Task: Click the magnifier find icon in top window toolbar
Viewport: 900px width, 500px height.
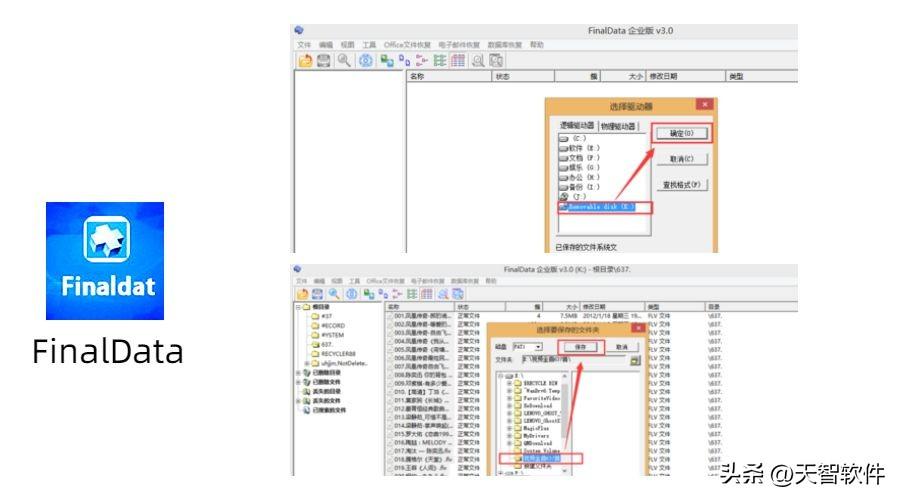Action: click(x=344, y=60)
